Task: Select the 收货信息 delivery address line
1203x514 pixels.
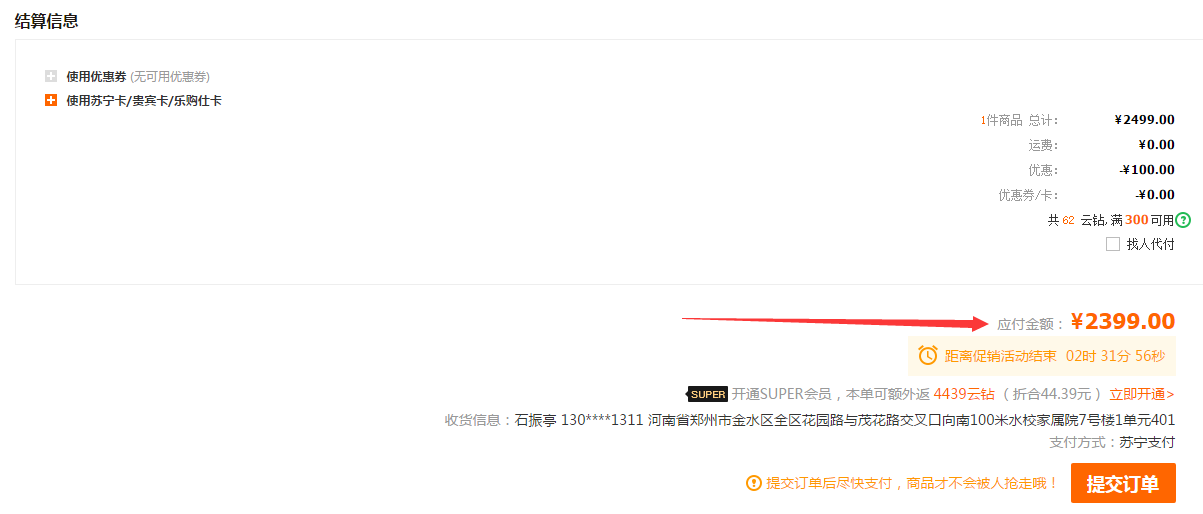Action: [x=810, y=420]
